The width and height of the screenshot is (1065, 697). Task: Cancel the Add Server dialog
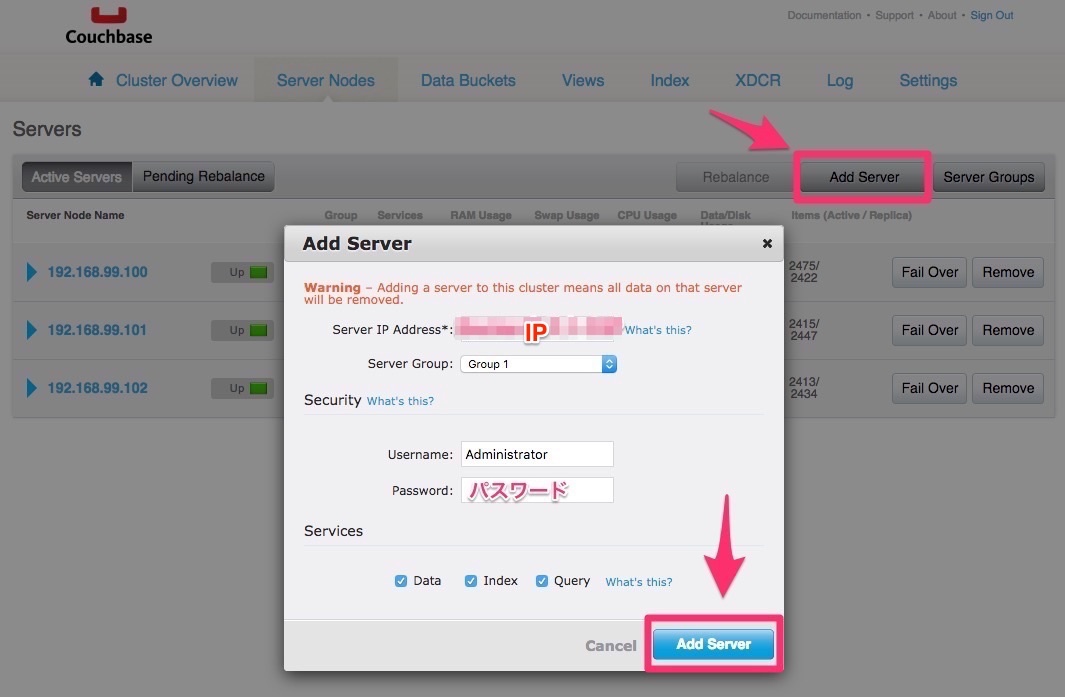(x=610, y=646)
